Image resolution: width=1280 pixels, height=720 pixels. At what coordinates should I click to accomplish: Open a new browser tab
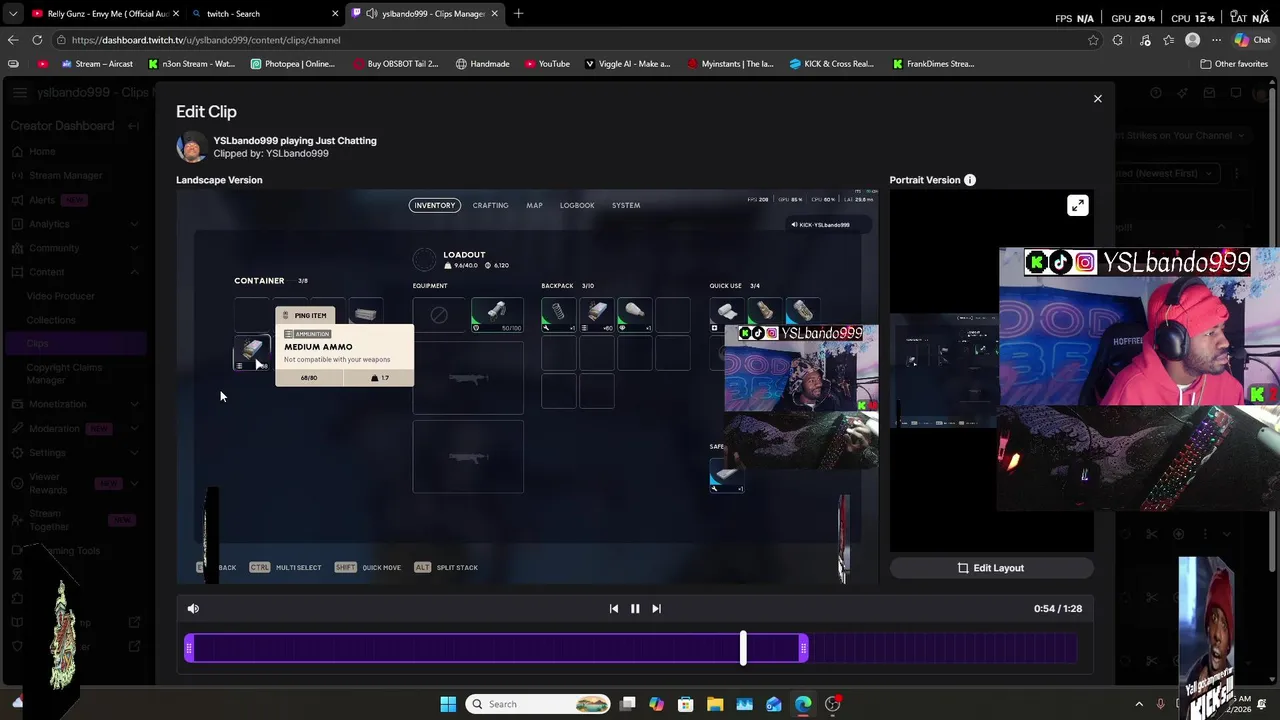[518, 14]
